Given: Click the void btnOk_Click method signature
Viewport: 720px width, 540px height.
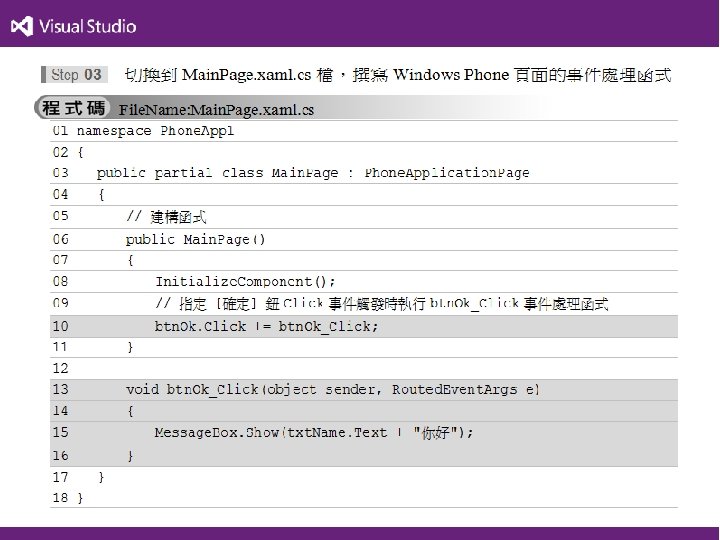Looking at the screenshot, I should click(x=332, y=389).
